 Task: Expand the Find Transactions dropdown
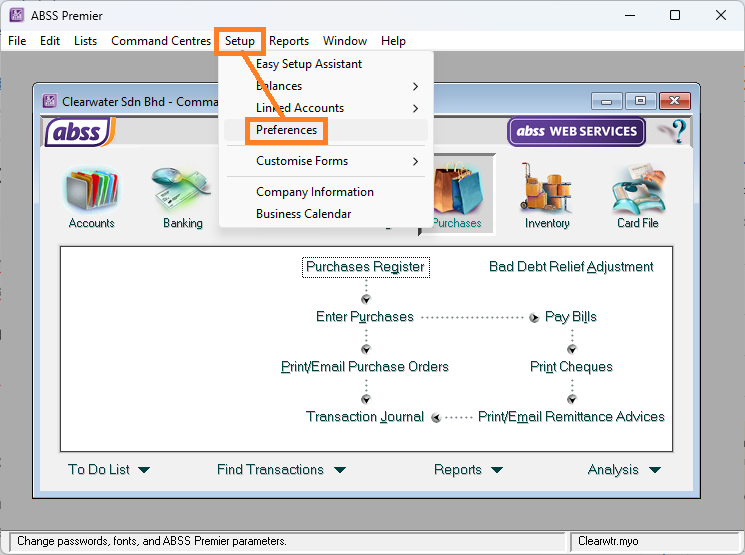click(281, 469)
